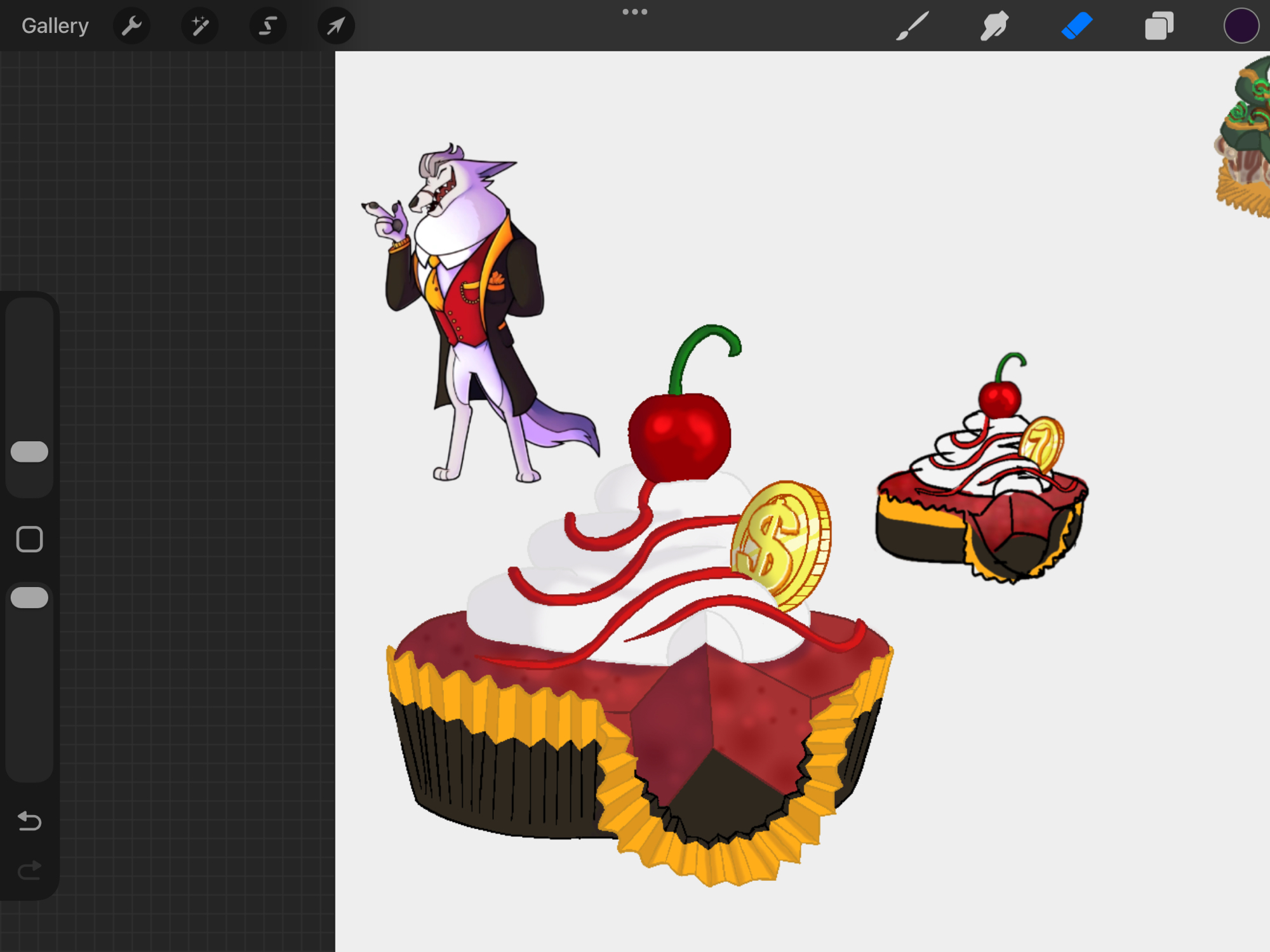Select the Brush tool
Viewport: 1270px width, 952px height.
pyautogui.click(x=912, y=26)
